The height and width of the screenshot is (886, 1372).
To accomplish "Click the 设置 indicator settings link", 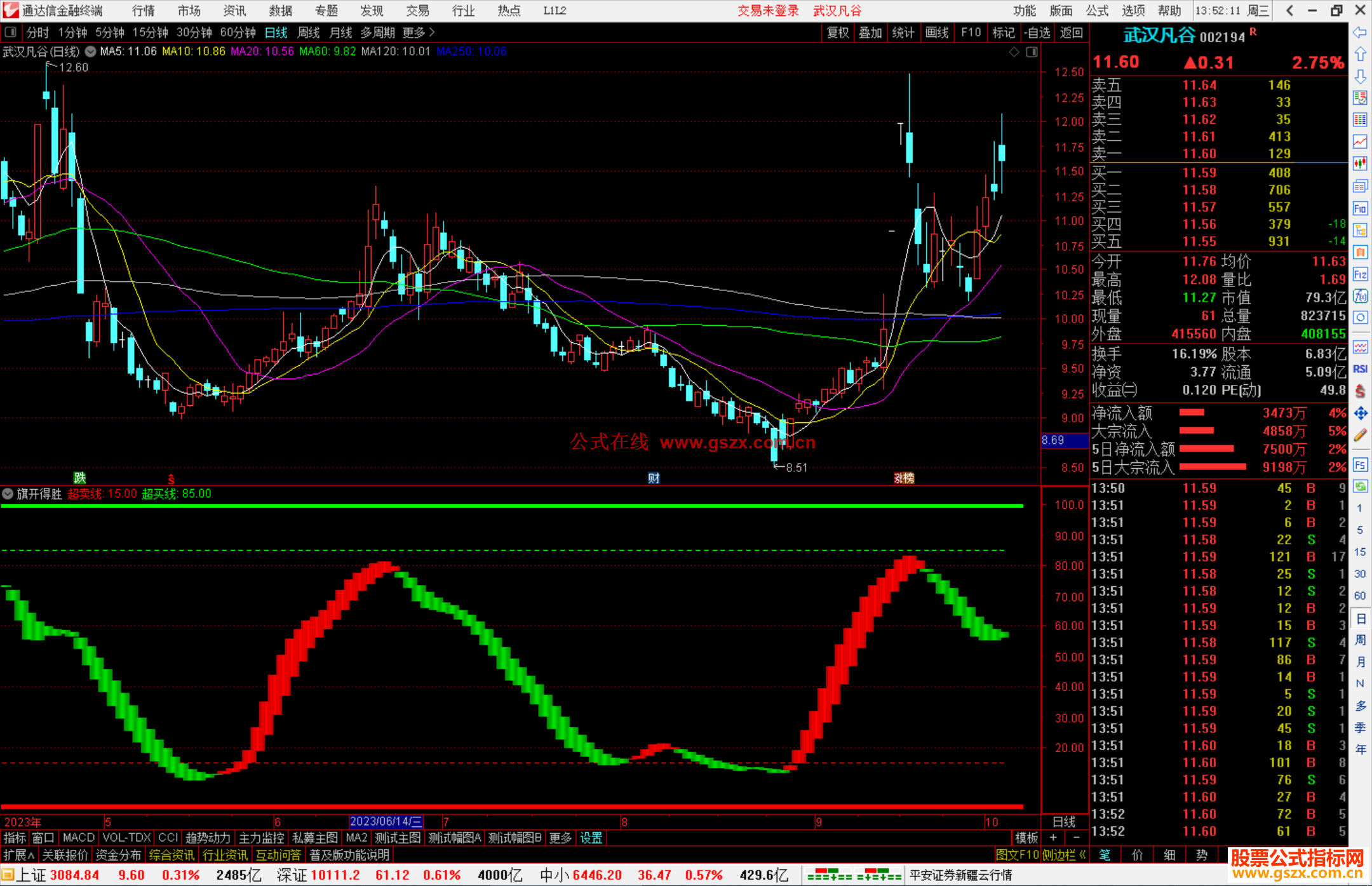I will (591, 838).
